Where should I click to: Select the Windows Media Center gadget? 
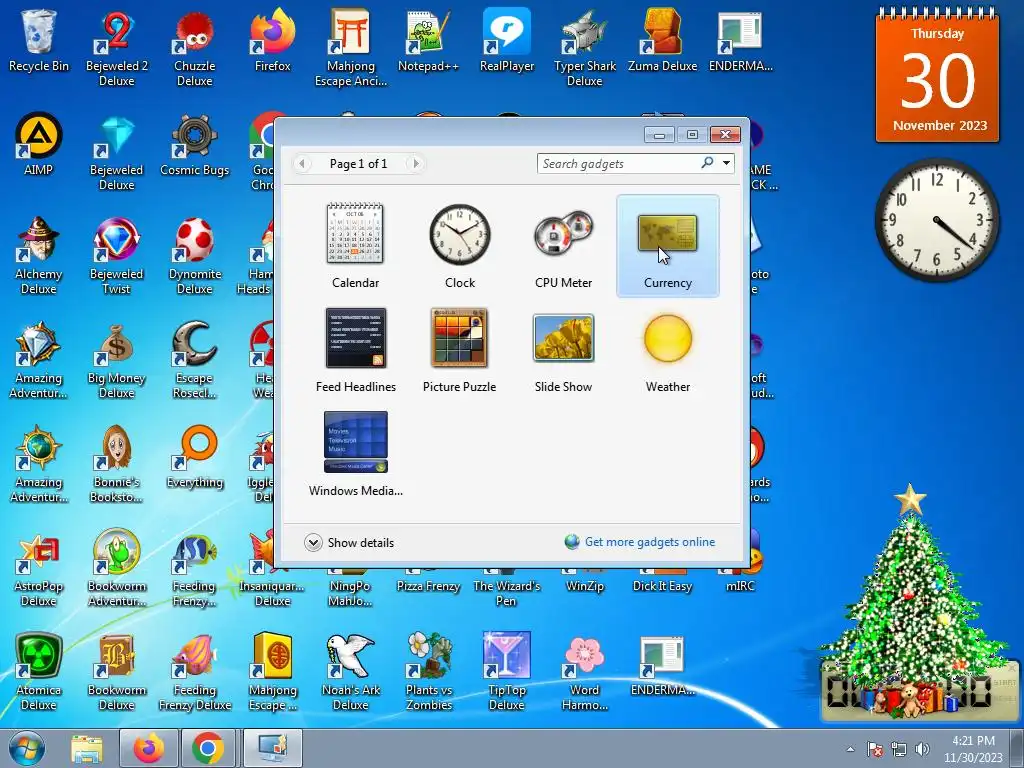coord(355,454)
